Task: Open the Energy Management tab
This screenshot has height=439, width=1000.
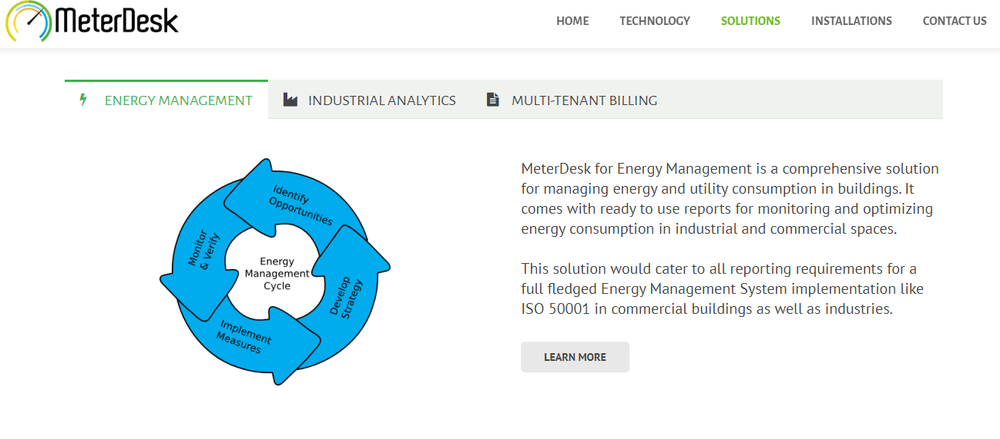Action: (166, 100)
